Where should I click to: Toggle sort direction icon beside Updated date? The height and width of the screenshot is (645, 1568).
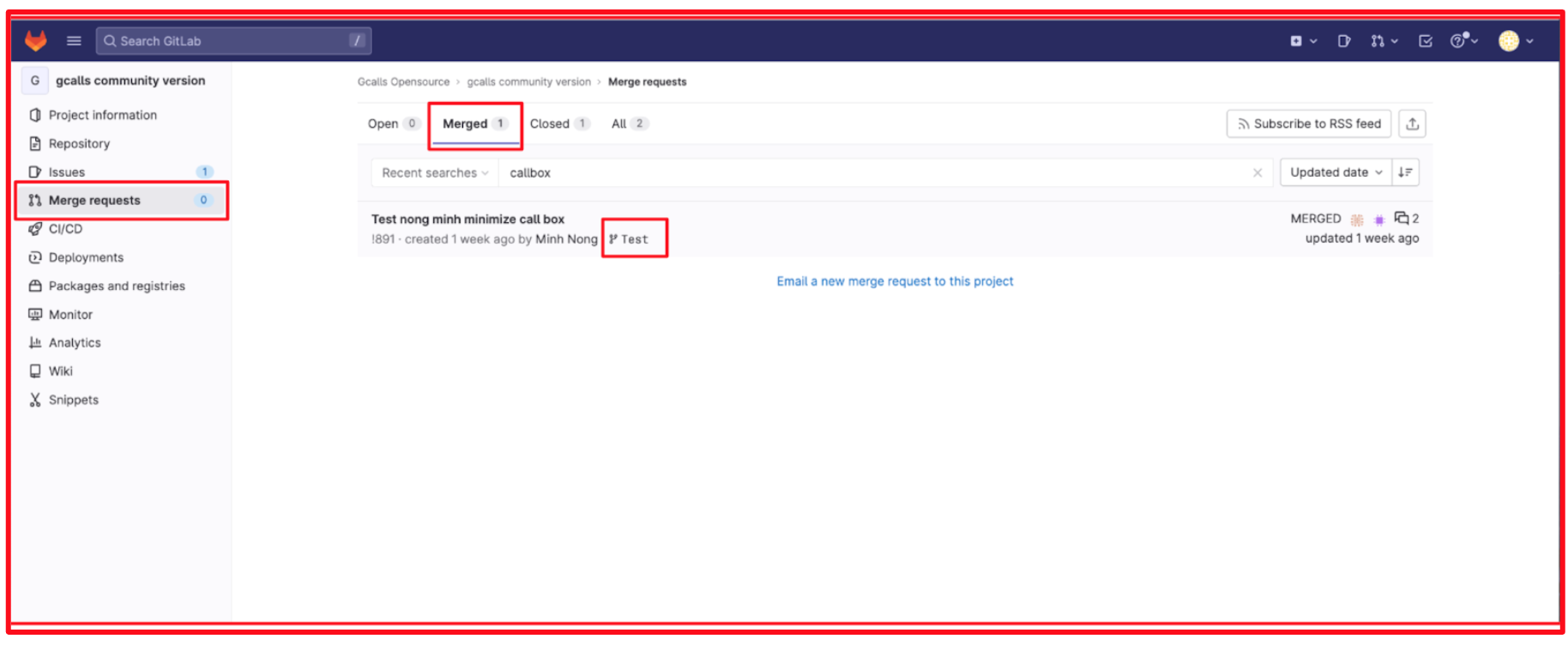click(1405, 172)
